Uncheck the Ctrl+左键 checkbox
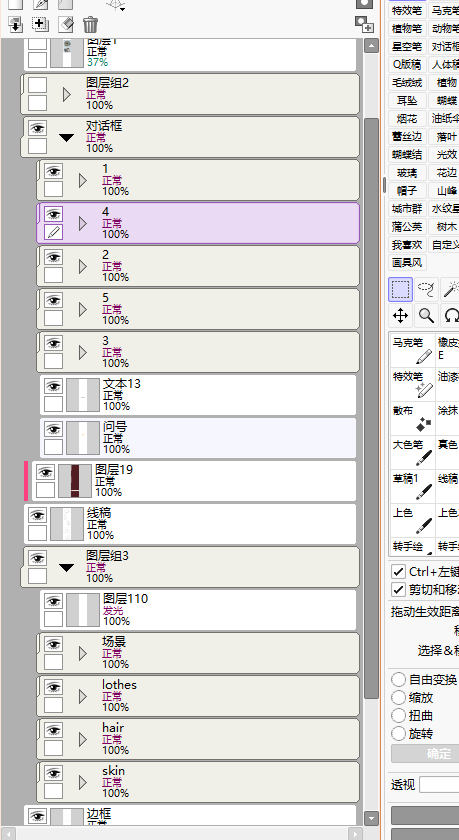This screenshot has height=840, width=459. click(398, 571)
